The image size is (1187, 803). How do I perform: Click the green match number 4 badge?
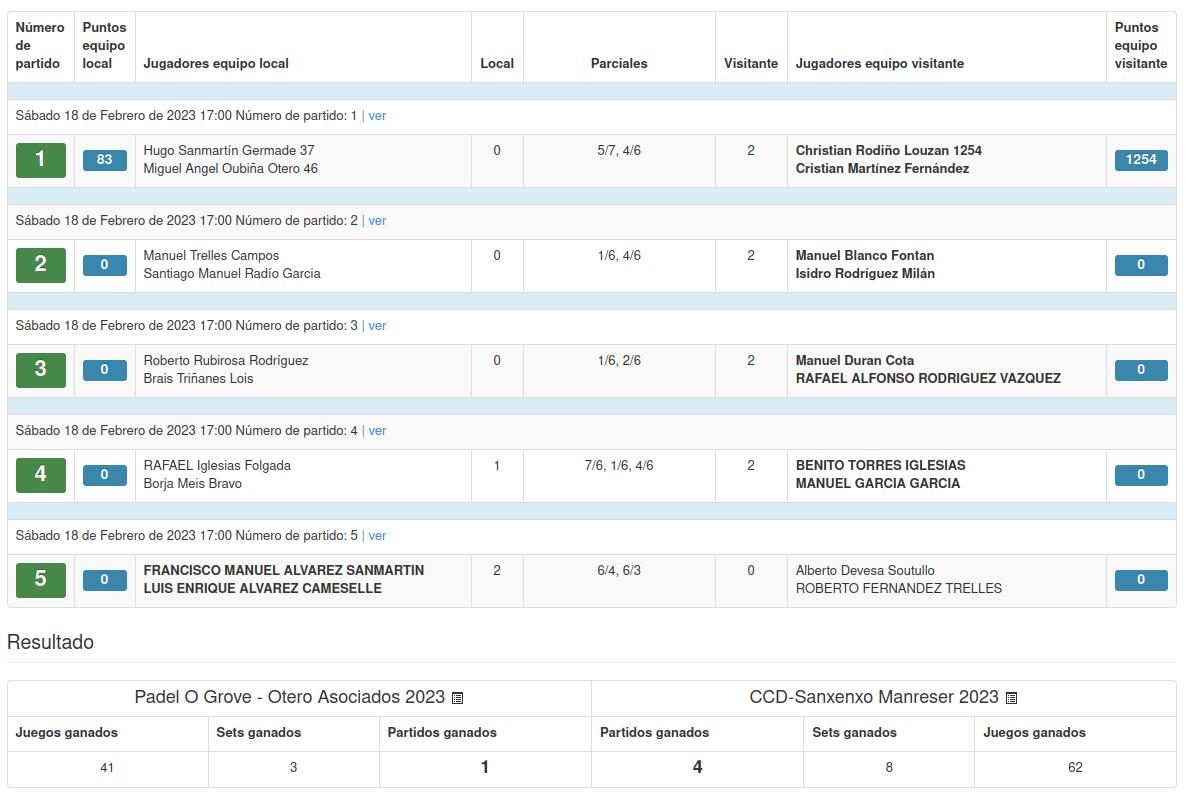click(x=41, y=475)
